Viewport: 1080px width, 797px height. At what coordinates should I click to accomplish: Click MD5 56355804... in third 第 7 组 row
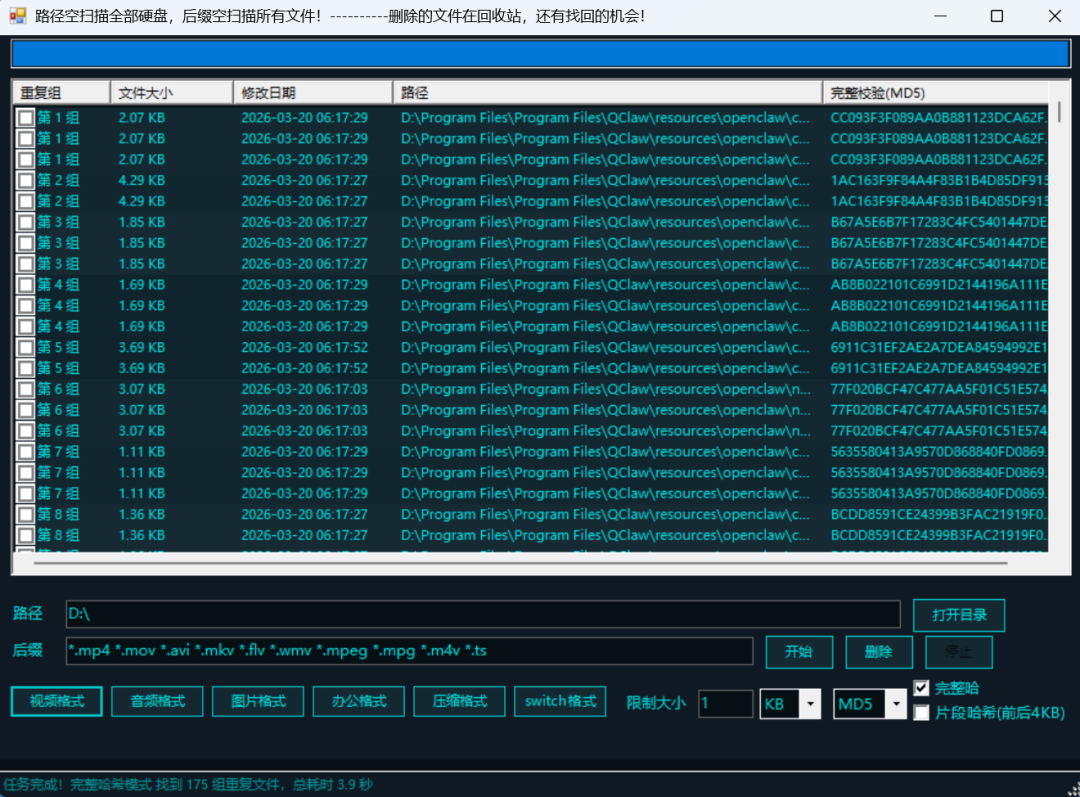click(x=938, y=494)
